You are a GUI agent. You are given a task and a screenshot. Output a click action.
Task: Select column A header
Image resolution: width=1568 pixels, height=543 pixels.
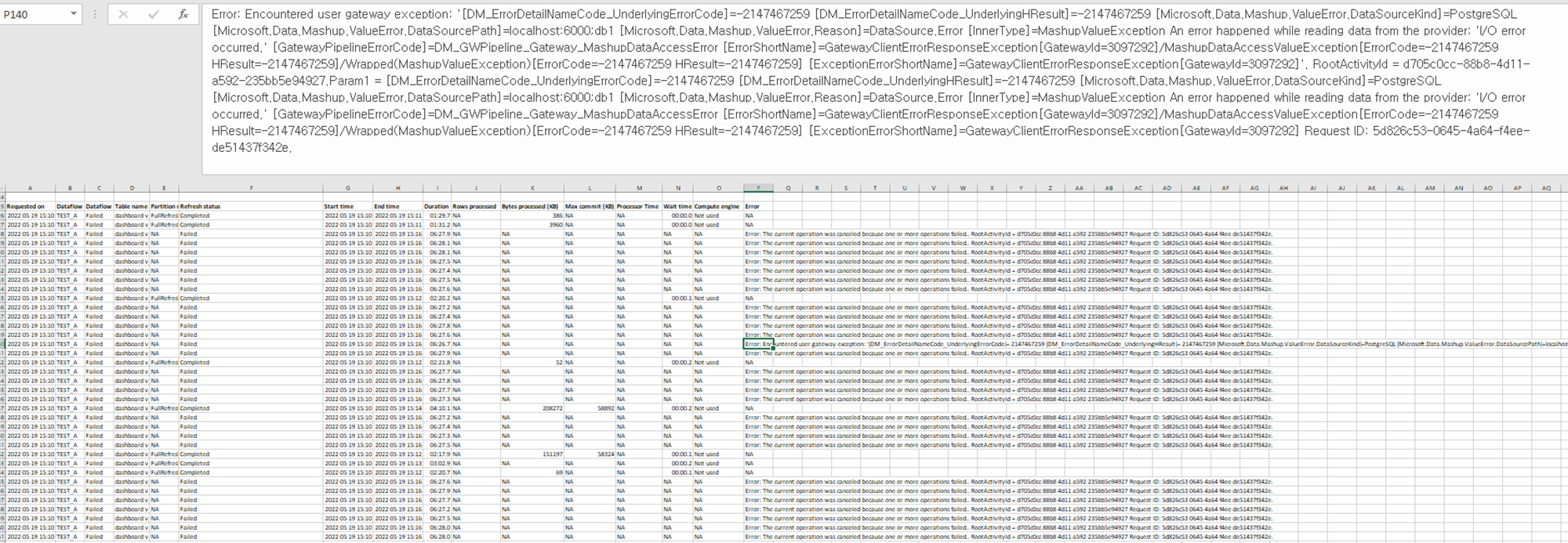(30, 188)
